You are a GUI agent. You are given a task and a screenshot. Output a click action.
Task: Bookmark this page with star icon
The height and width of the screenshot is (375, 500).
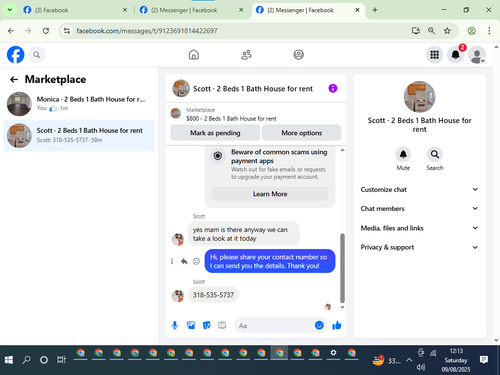tap(447, 31)
